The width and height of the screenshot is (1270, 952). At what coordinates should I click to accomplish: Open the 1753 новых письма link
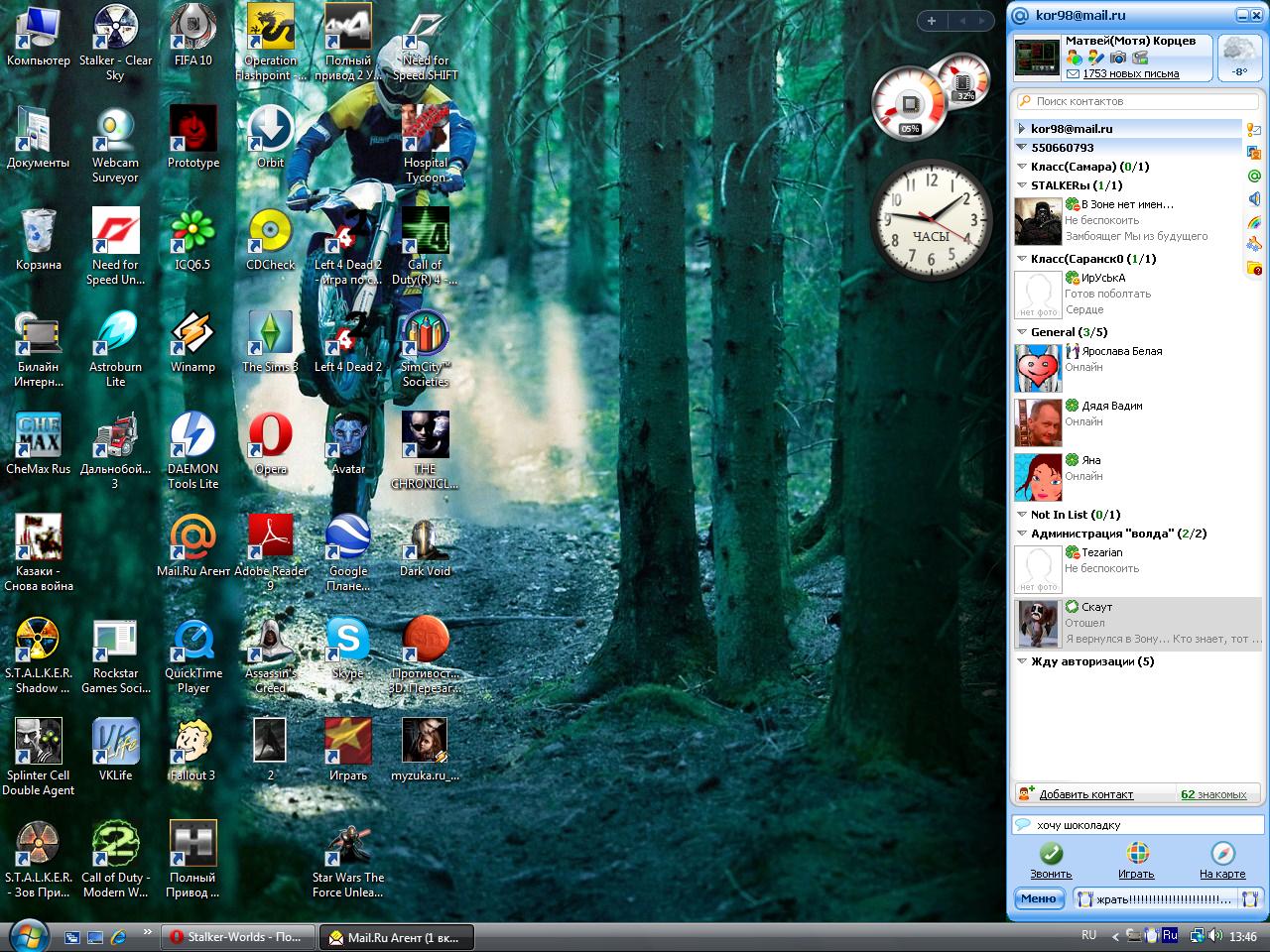1131,73
